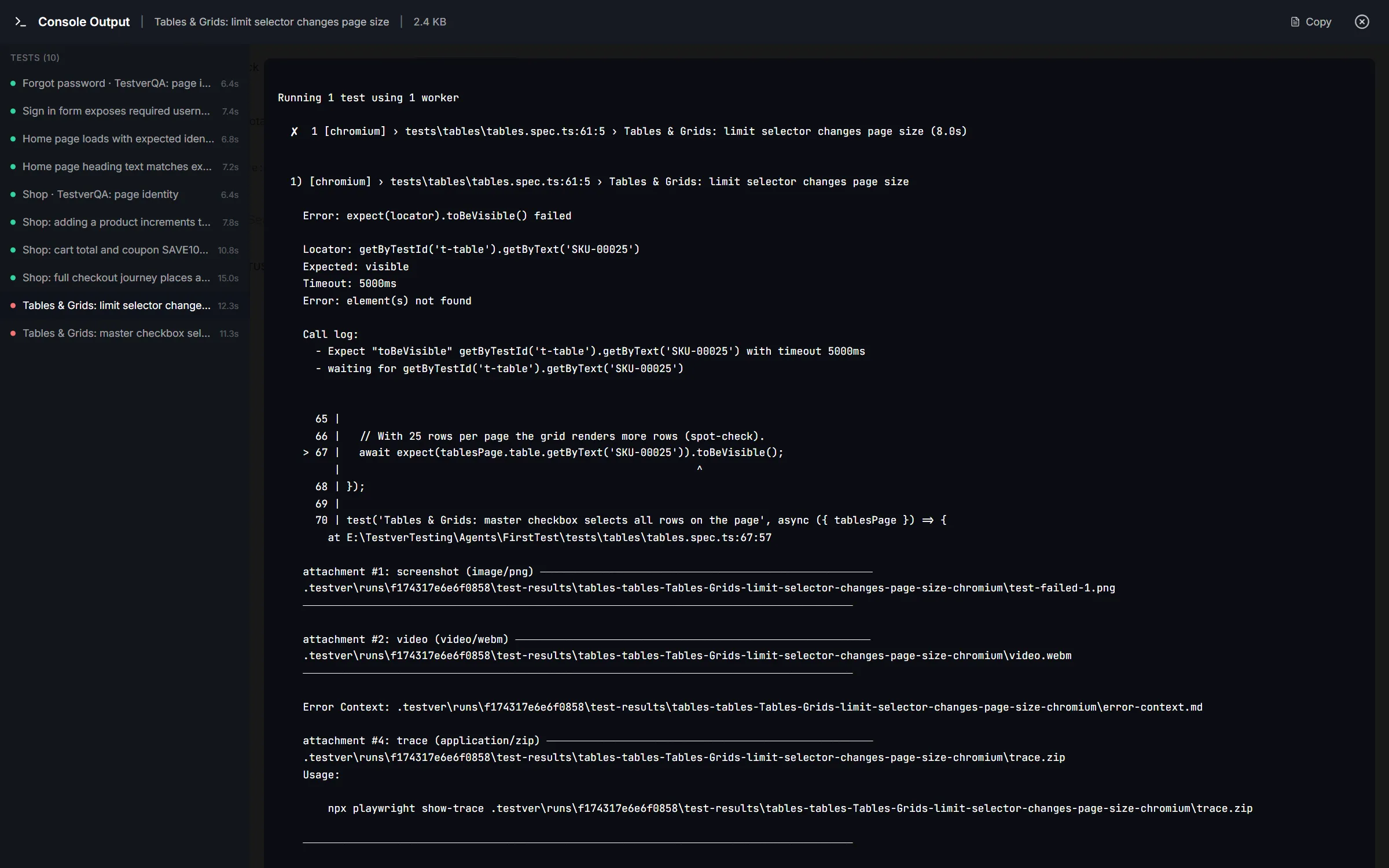Click the '15.0s' duration of checkout test
Screen dimensions: 1389x868
[228, 278]
